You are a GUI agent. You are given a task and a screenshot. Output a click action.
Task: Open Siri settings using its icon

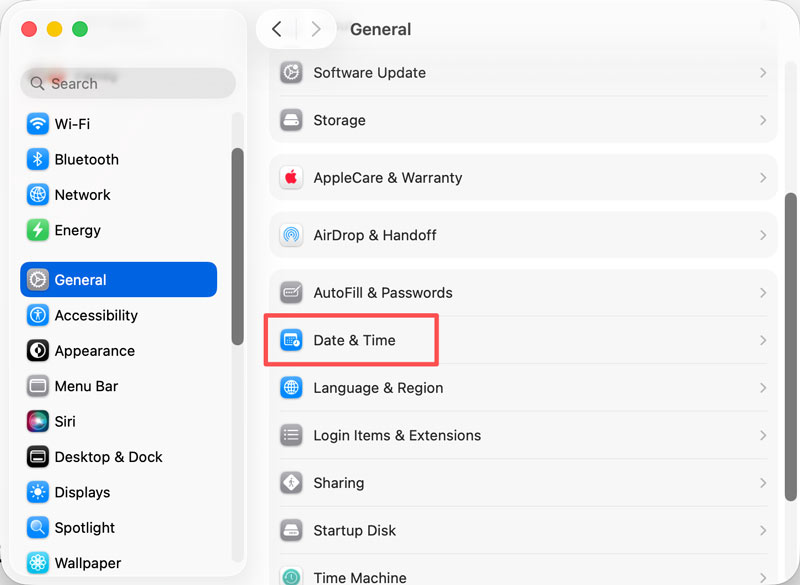(37, 421)
